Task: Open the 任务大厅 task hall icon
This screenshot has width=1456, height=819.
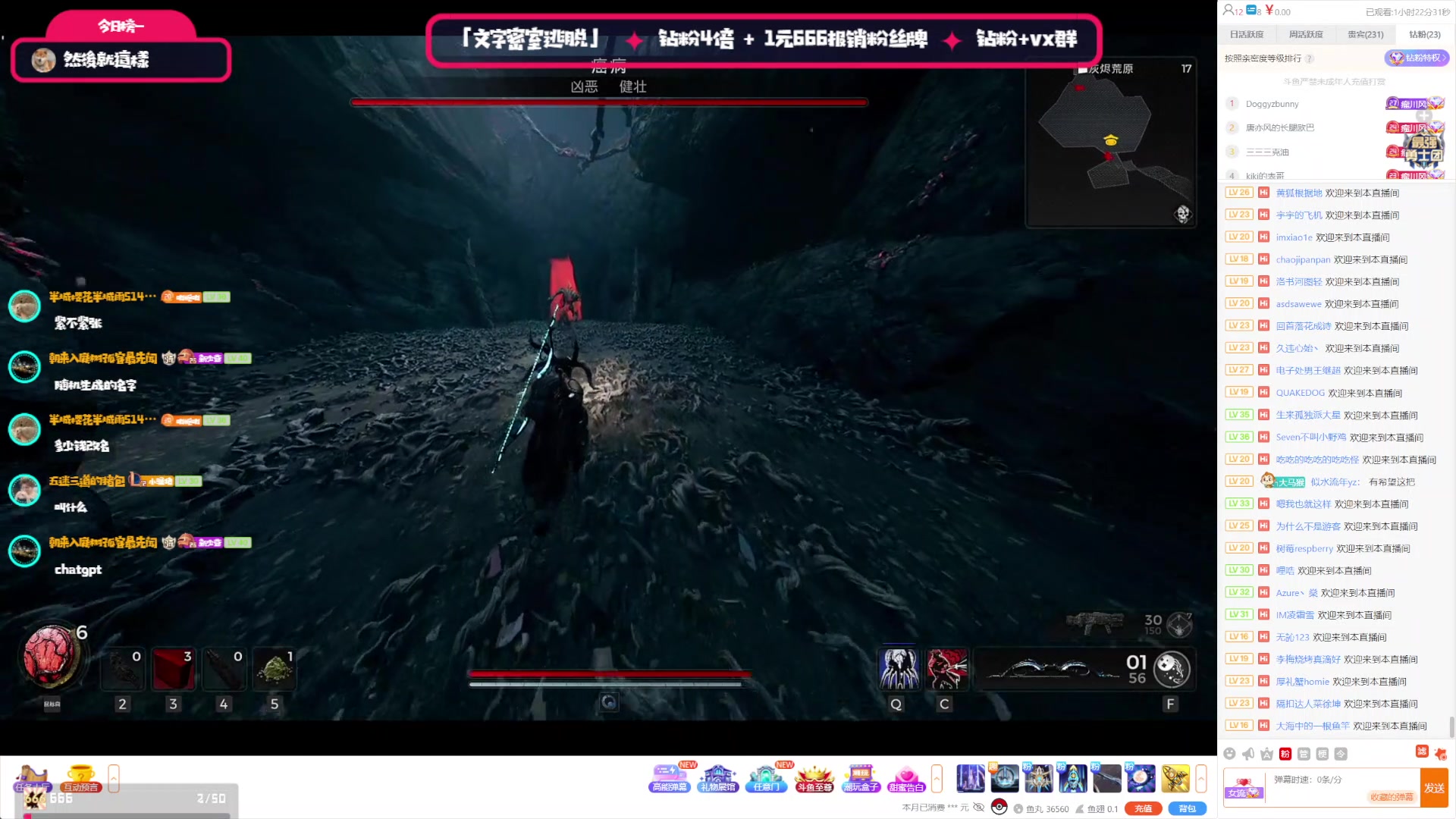Action: click(x=32, y=778)
